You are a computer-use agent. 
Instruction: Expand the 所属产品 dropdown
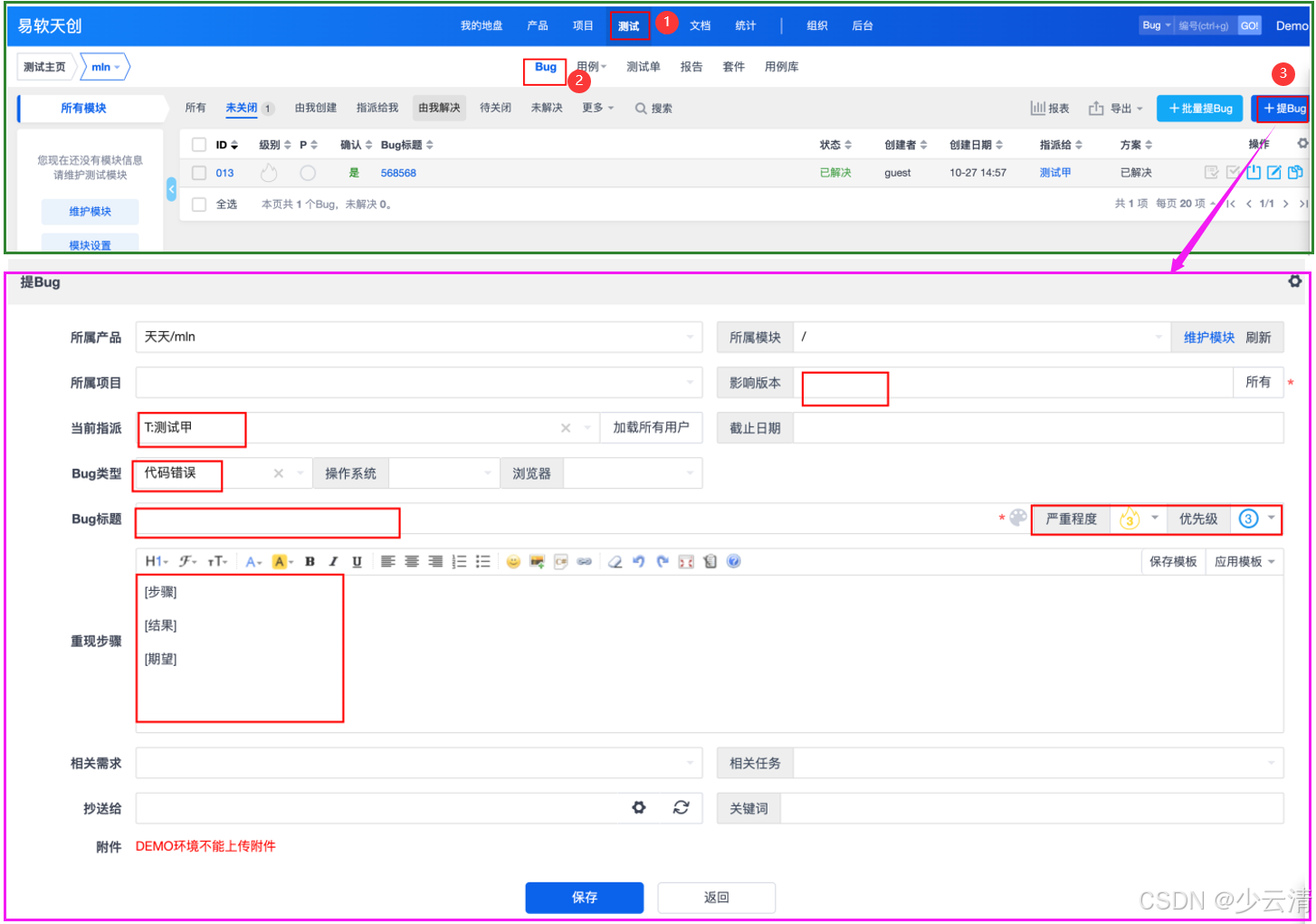[x=419, y=337]
